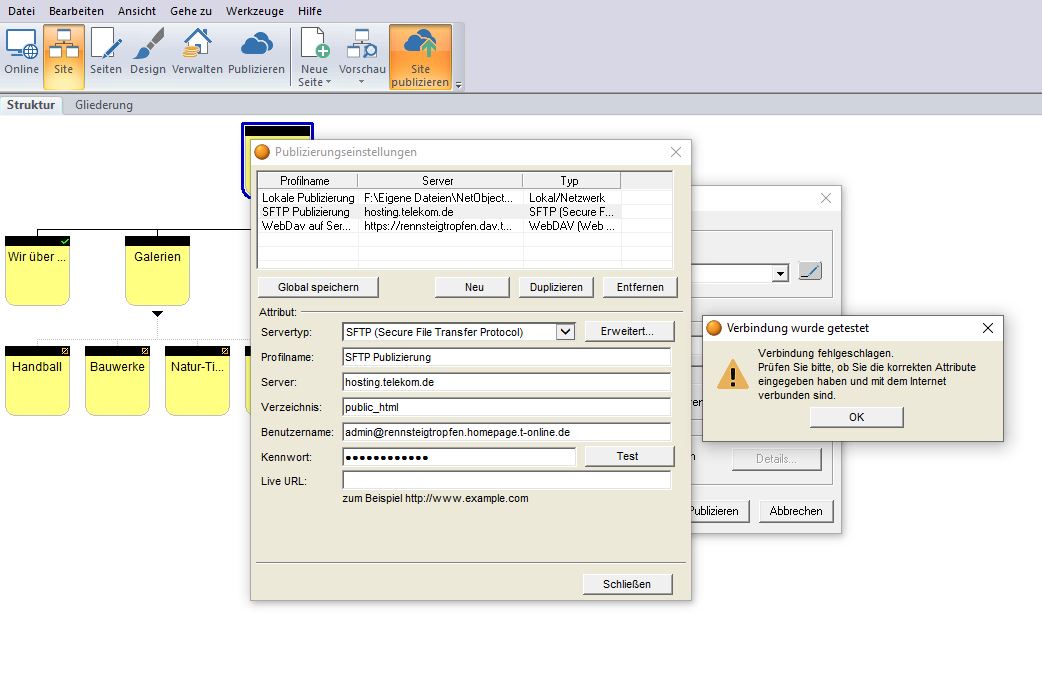This screenshot has width=1042, height=686.
Task: Click the edit pencil icon beside dropdown
Action: click(x=810, y=272)
